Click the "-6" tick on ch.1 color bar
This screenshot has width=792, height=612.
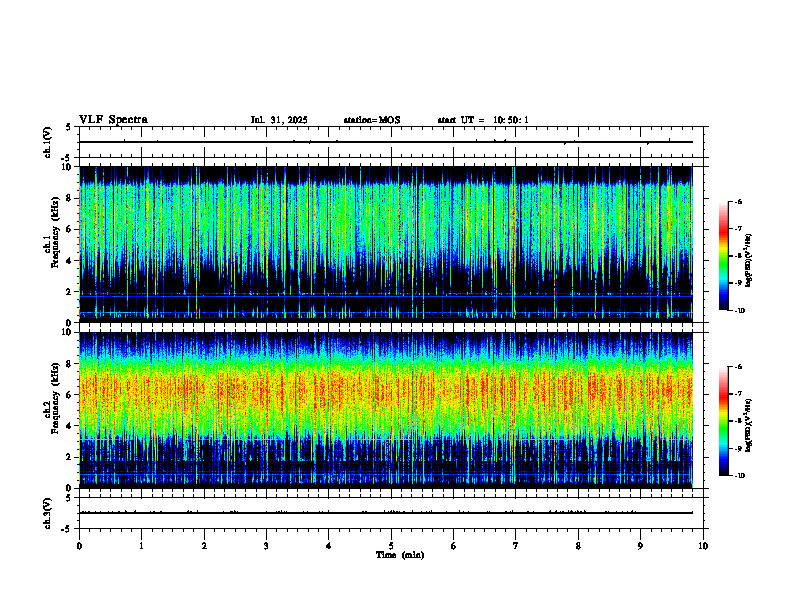click(x=738, y=202)
